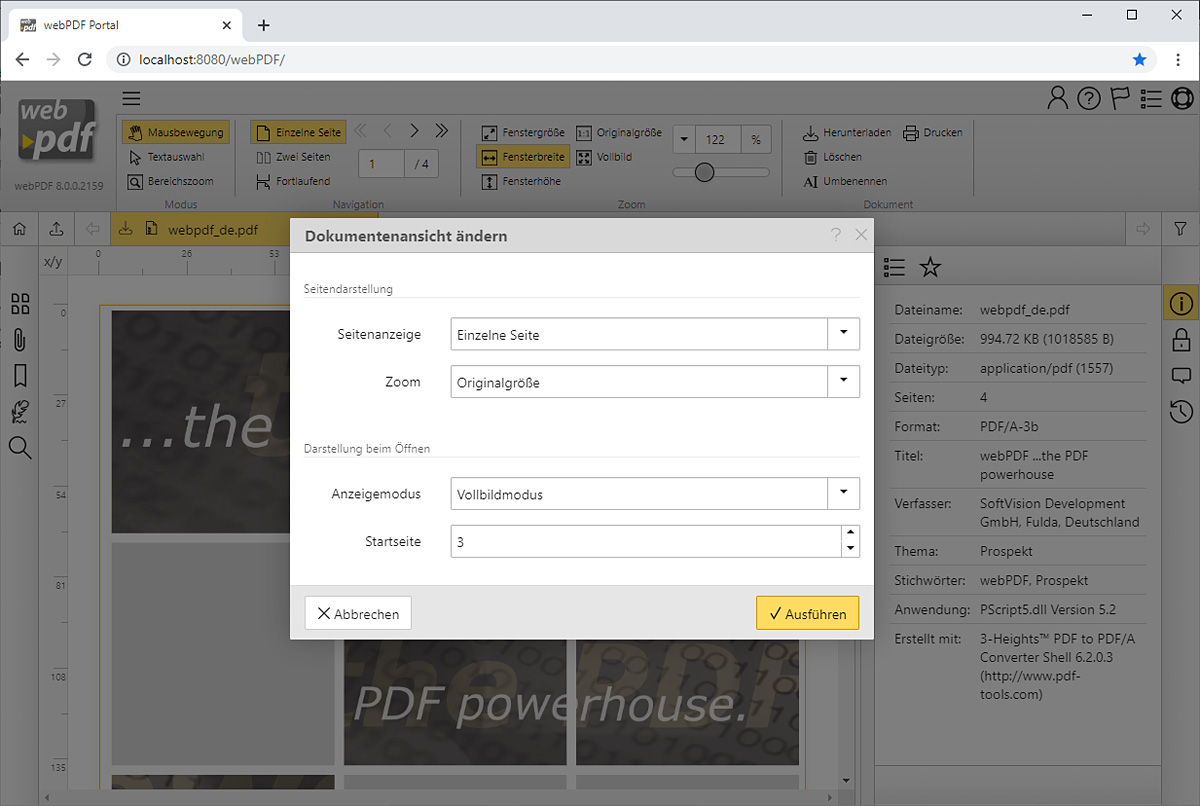Open the attachments panel via paperclip icon
The image size is (1200, 806).
pos(20,339)
